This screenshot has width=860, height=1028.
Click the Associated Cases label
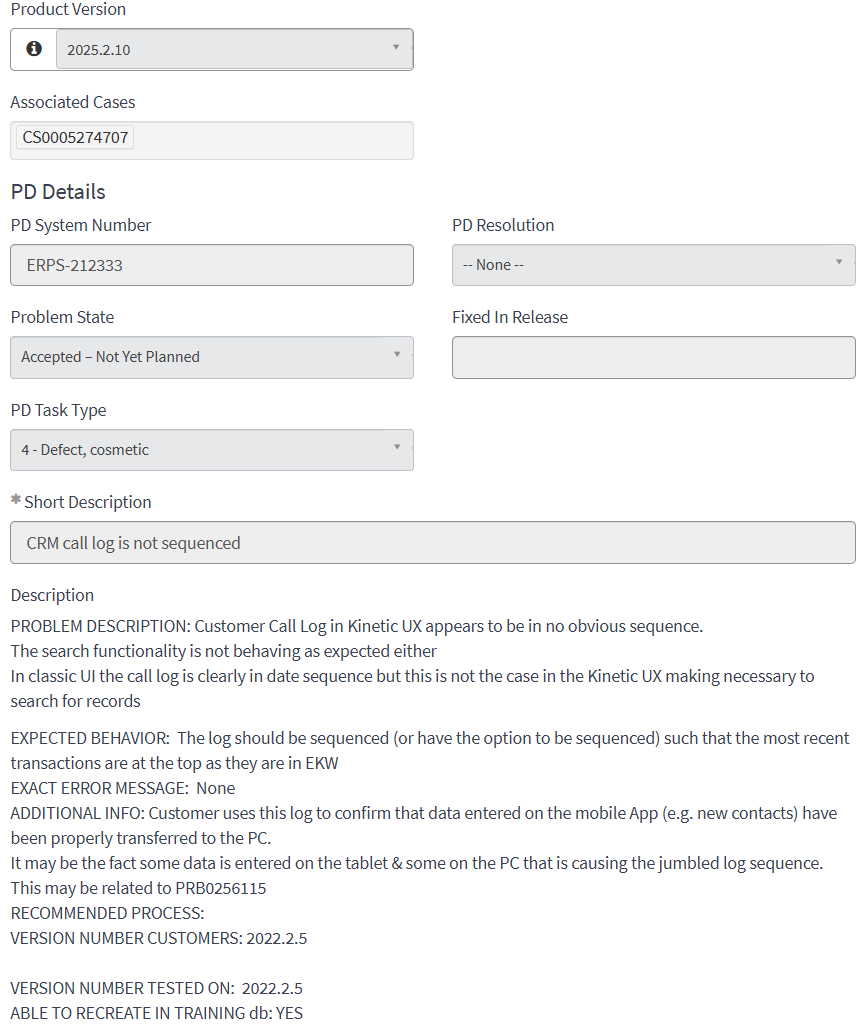tap(73, 102)
